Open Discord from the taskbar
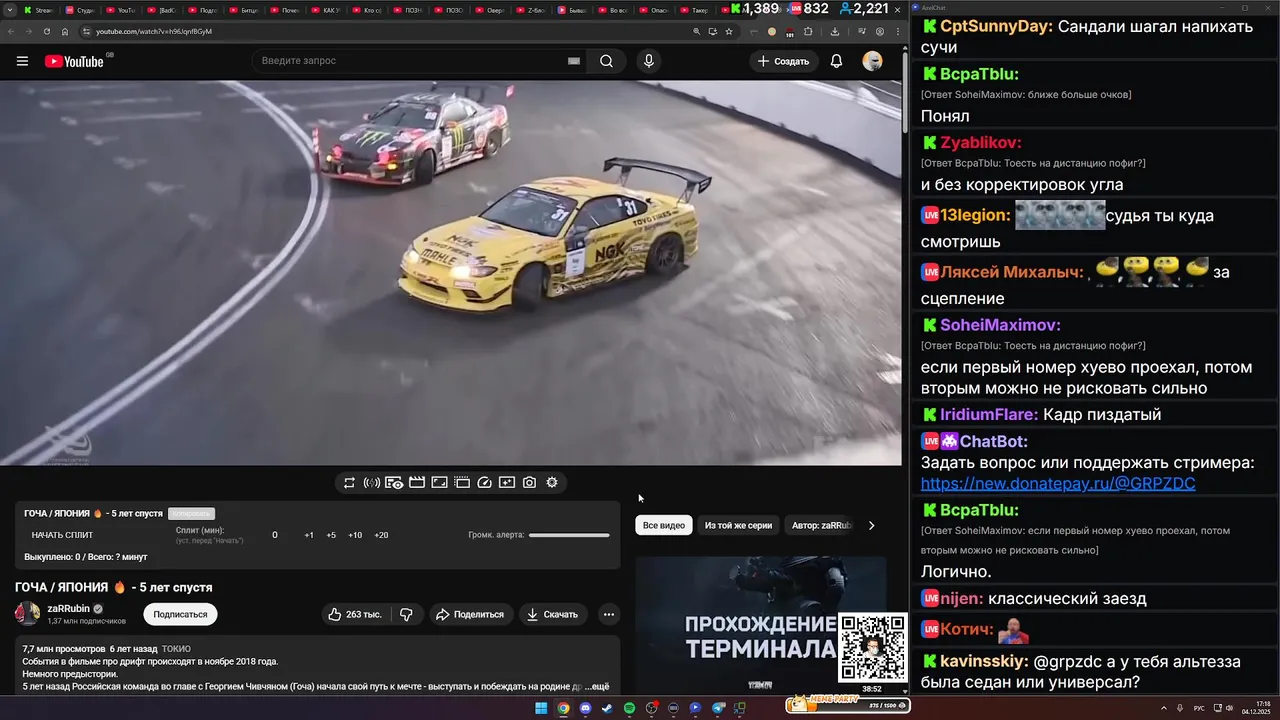The width and height of the screenshot is (1280, 720). [585, 708]
